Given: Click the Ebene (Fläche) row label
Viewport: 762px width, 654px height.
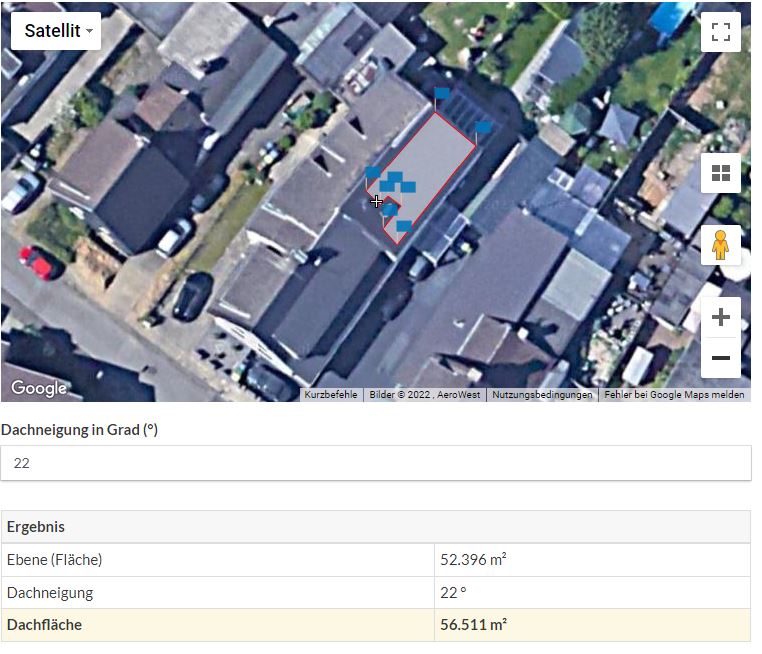Looking at the screenshot, I should [54, 560].
